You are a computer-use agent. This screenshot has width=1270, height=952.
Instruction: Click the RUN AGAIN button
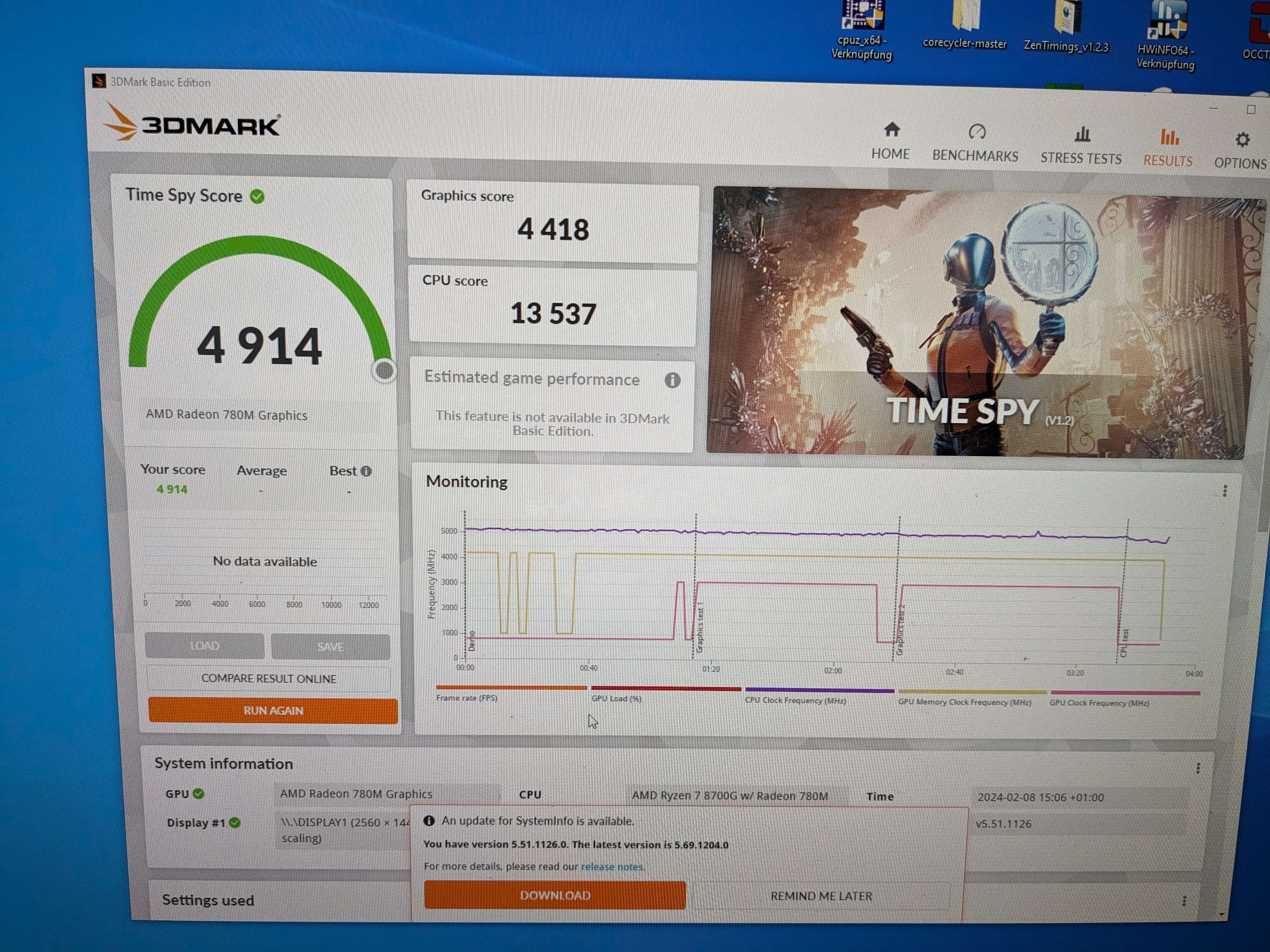[273, 711]
